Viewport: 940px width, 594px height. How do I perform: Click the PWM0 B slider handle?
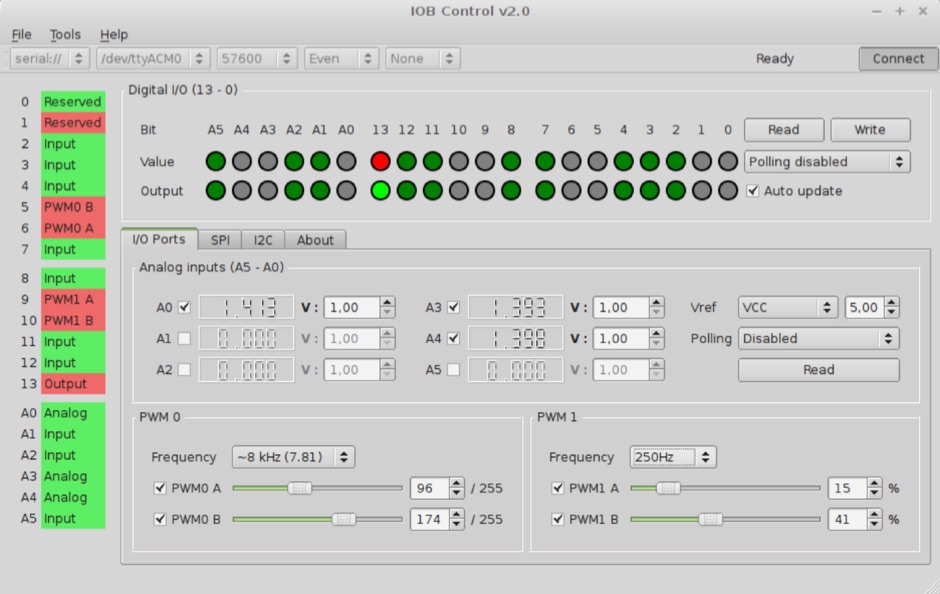(345, 519)
